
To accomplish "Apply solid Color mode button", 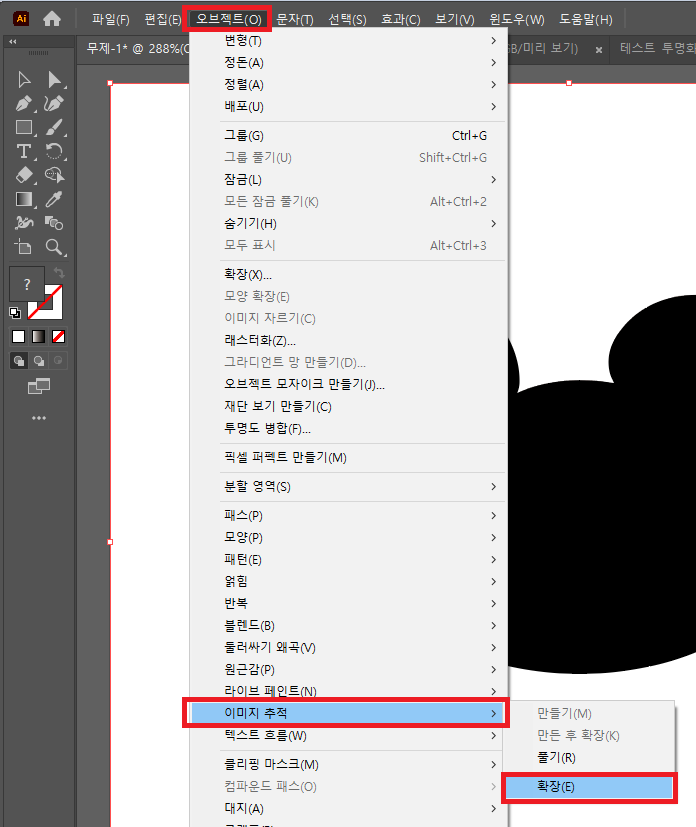I will (18, 336).
